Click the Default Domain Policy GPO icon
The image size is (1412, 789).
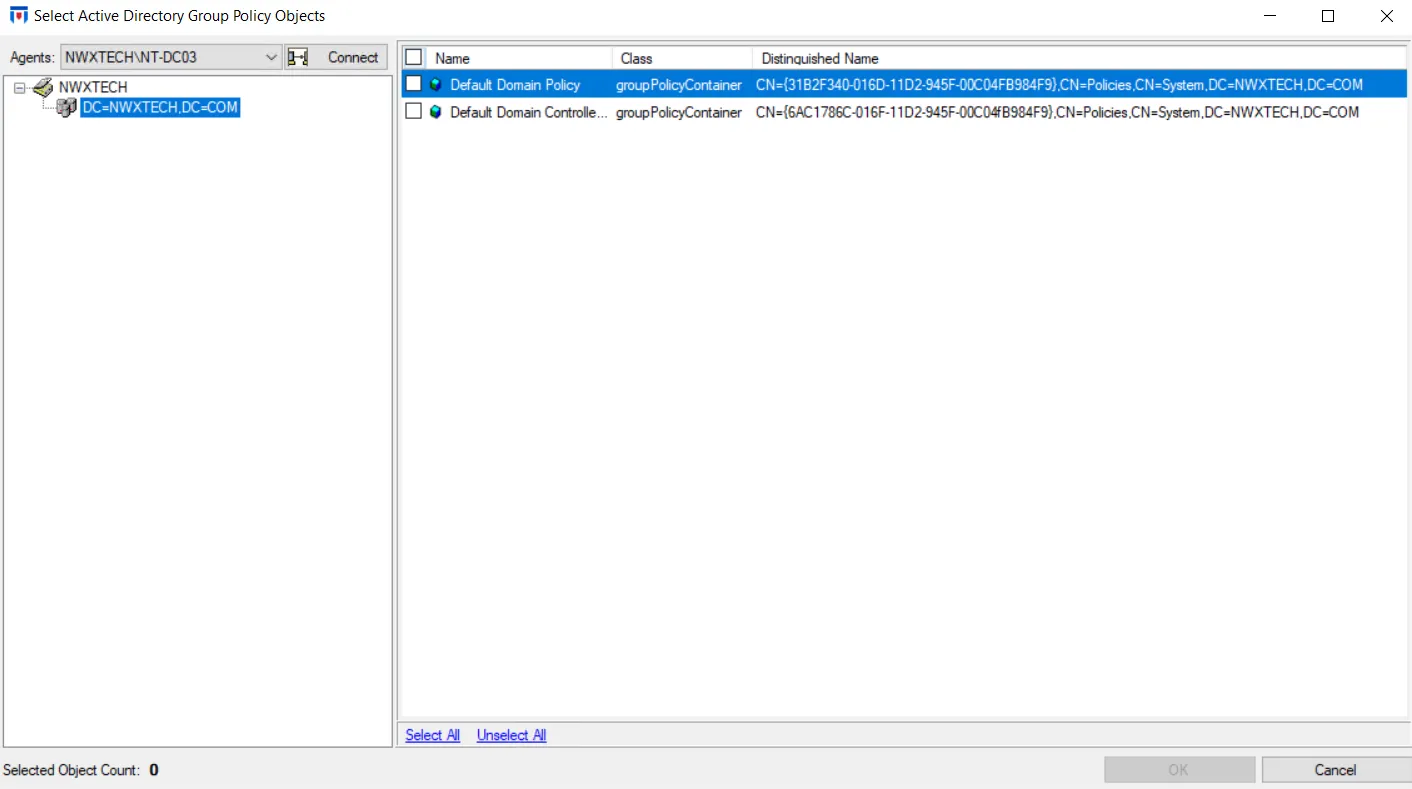436,85
